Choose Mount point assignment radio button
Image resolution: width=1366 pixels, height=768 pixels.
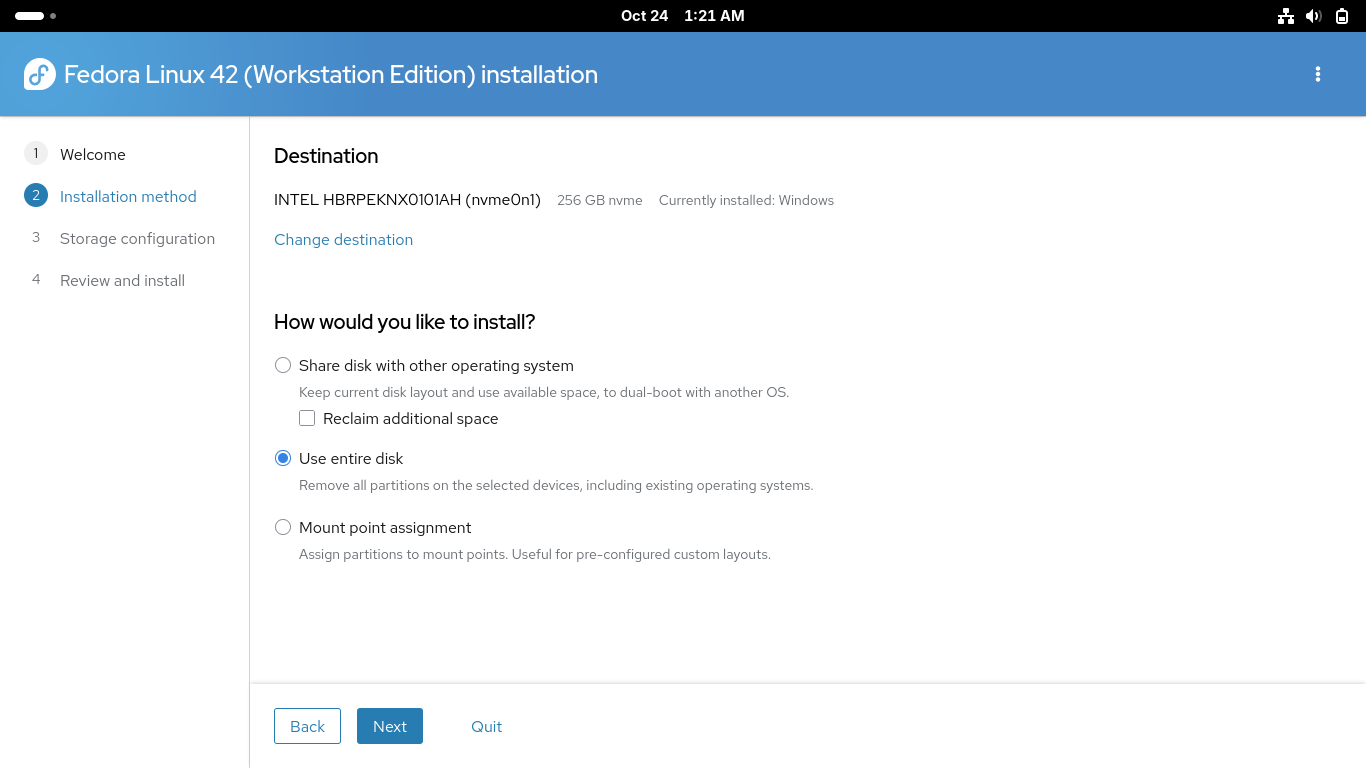283,527
